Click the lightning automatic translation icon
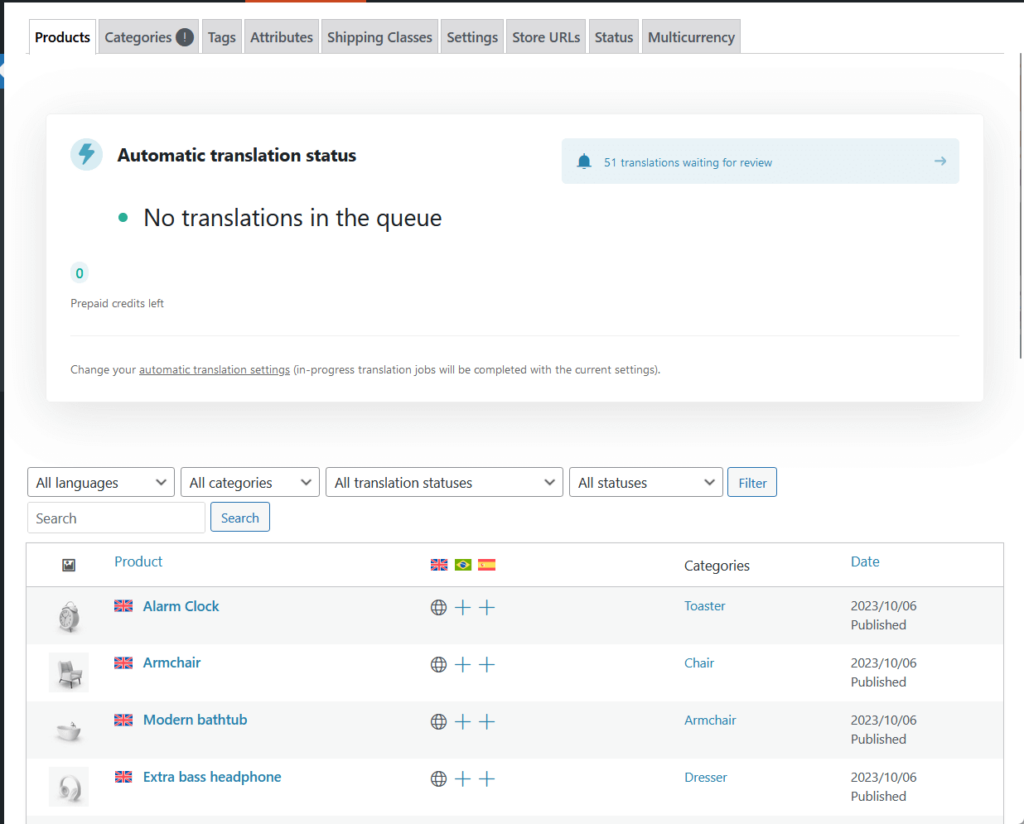 [86, 155]
